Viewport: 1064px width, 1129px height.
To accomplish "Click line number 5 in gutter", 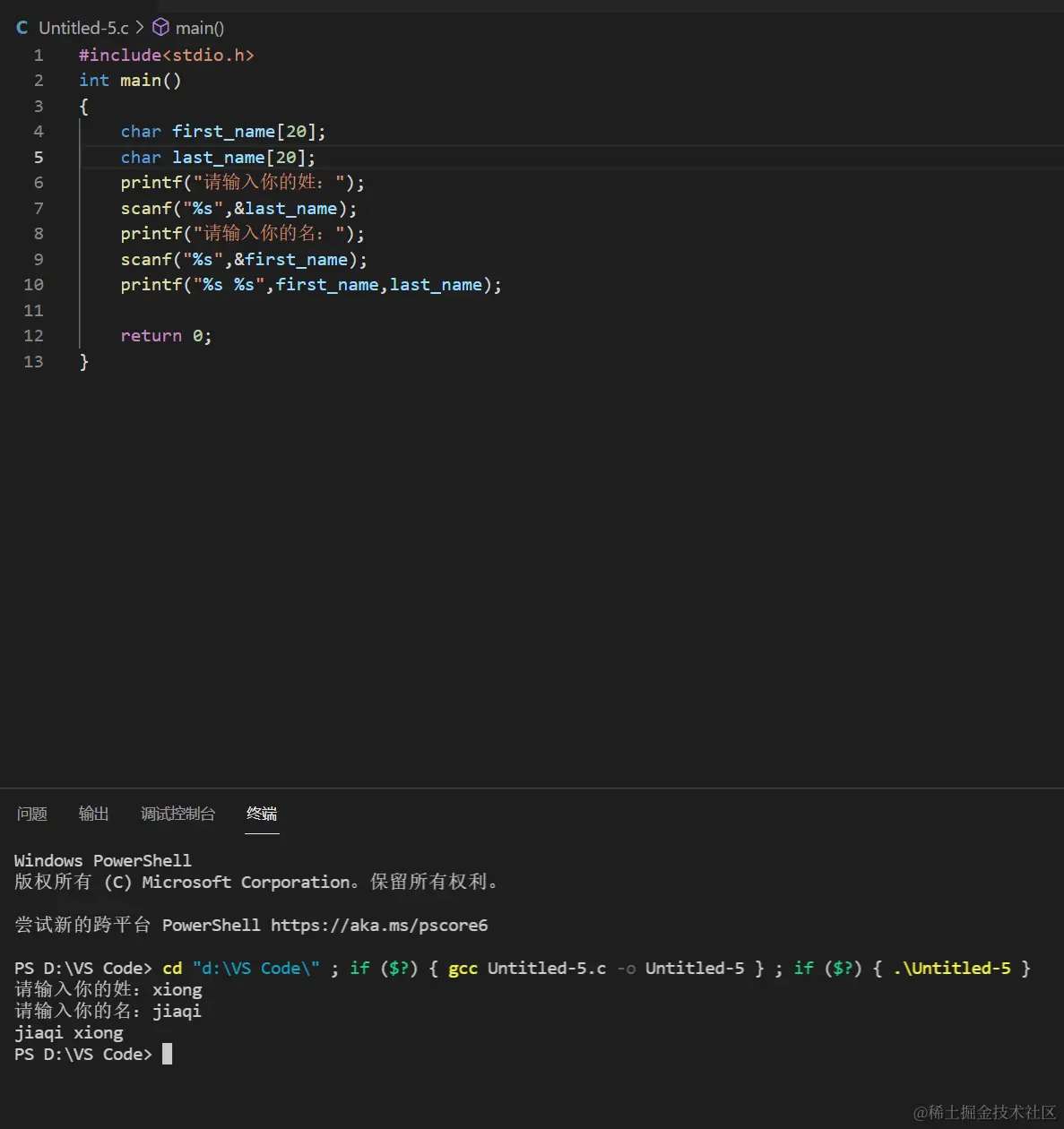I will coord(39,158).
